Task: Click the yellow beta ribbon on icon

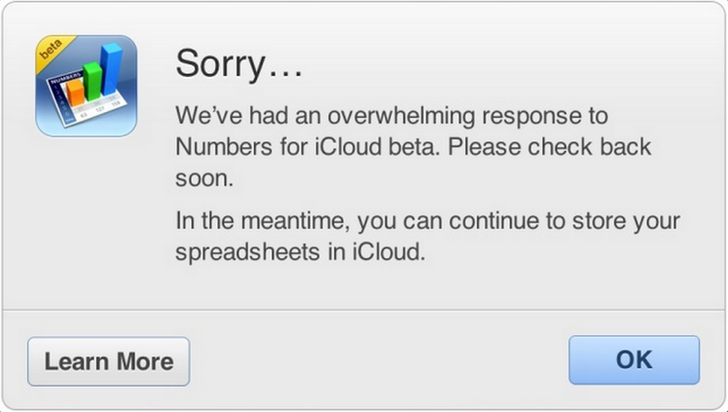Action: (x=52, y=52)
